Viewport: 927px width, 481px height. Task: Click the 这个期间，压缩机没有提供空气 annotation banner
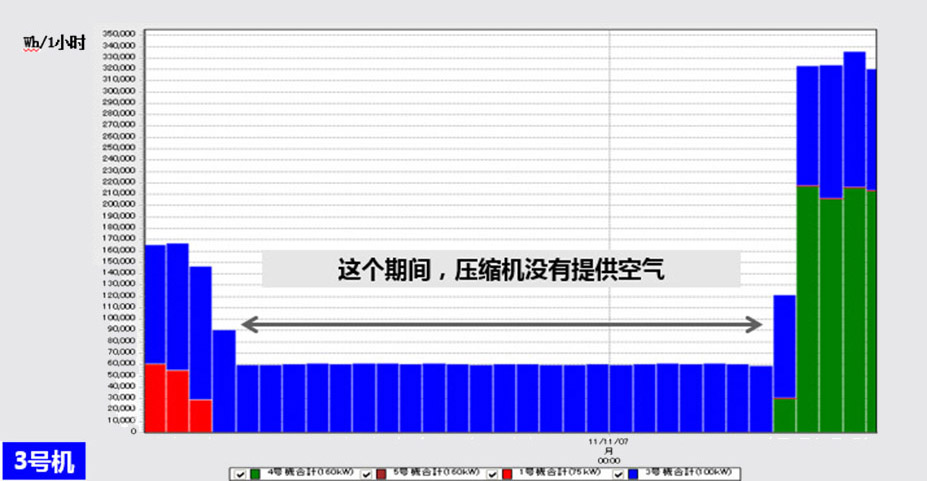pyautogui.click(x=501, y=270)
